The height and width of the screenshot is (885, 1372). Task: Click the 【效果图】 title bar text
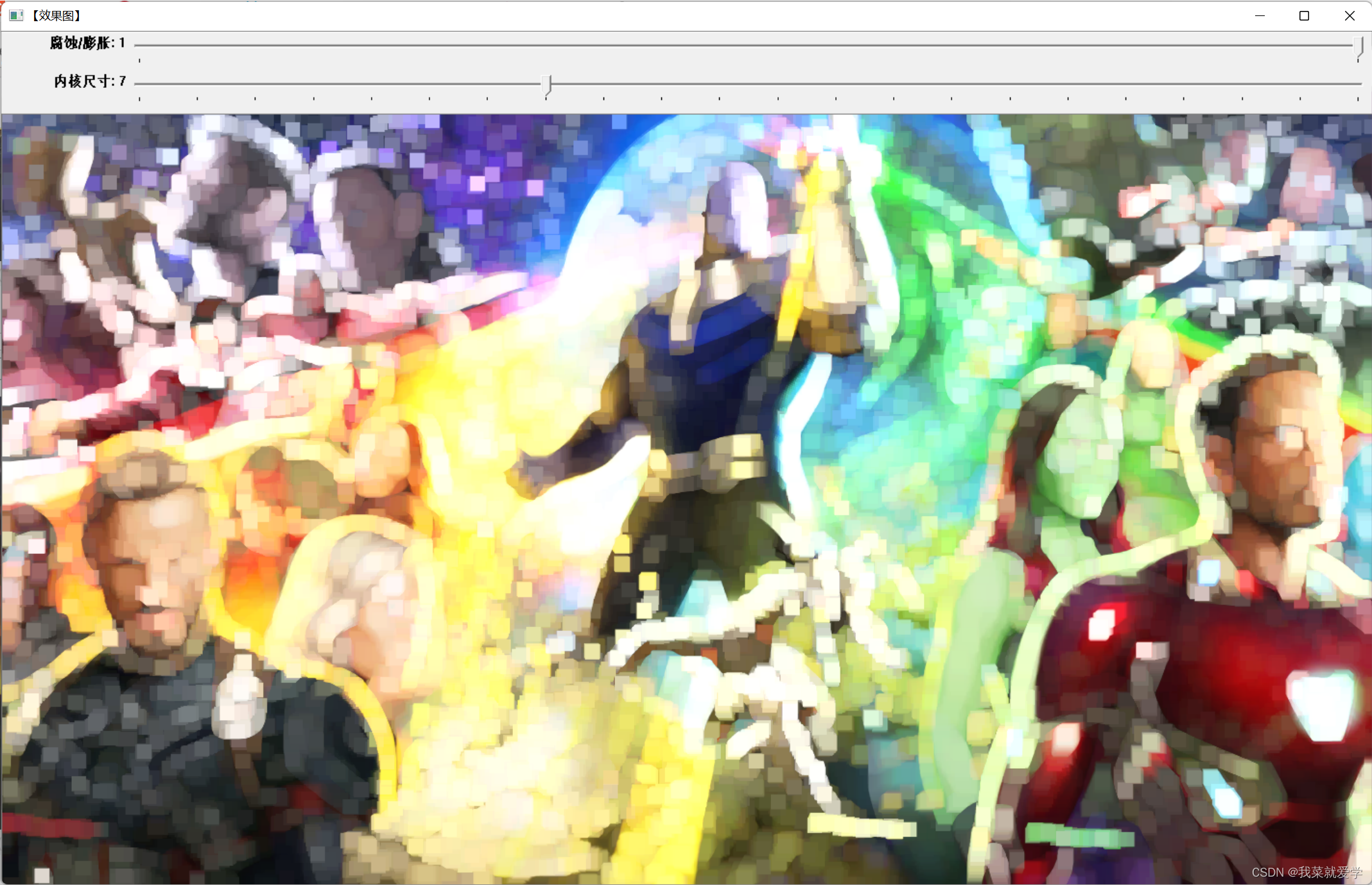[x=56, y=15]
